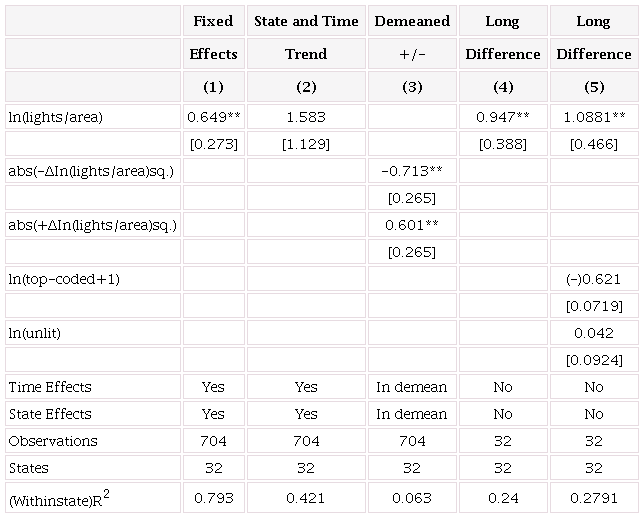This screenshot has width=644, height=518.
Task: Select the "State Effects" row label
Action: 50,414
